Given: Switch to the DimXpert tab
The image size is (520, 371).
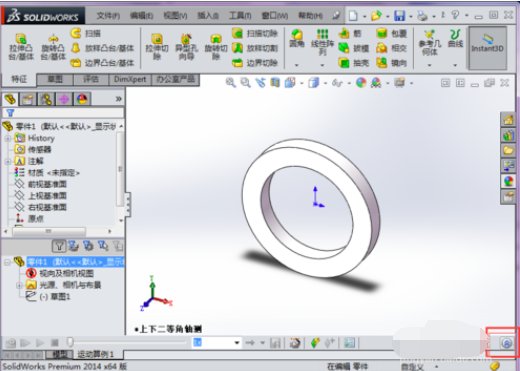Looking at the screenshot, I should coord(130,79).
